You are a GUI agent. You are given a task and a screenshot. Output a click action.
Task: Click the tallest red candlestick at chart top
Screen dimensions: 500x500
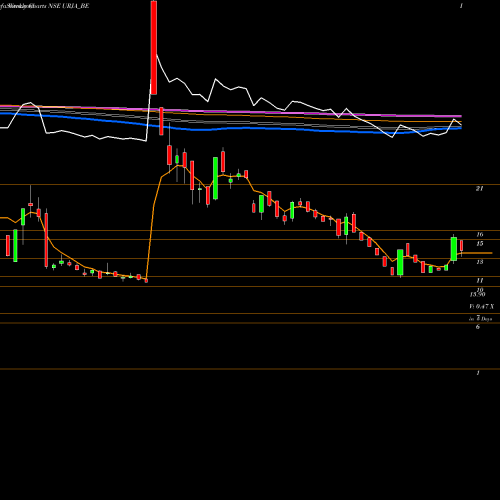point(154,47)
